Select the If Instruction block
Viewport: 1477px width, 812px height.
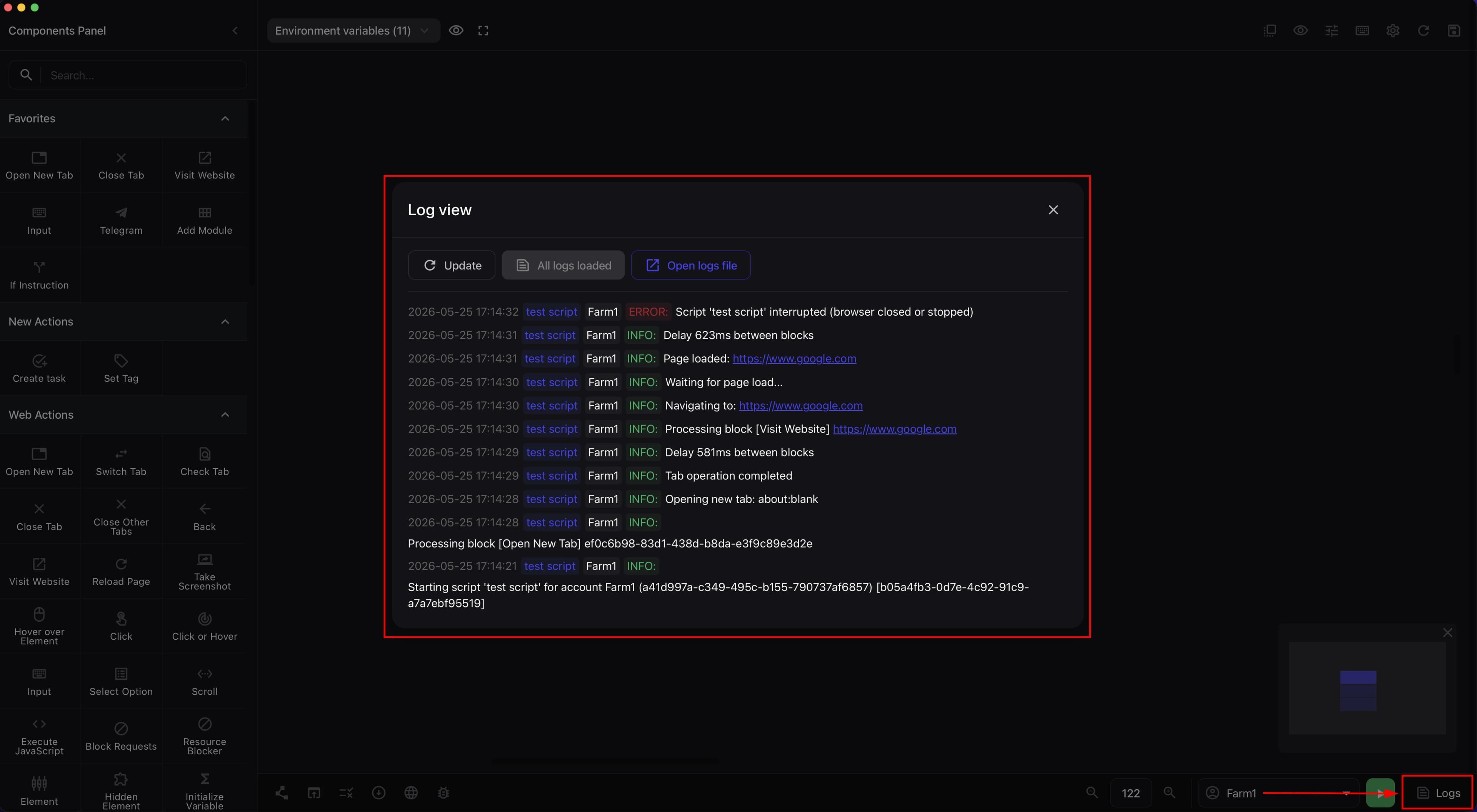click(40, 276)
